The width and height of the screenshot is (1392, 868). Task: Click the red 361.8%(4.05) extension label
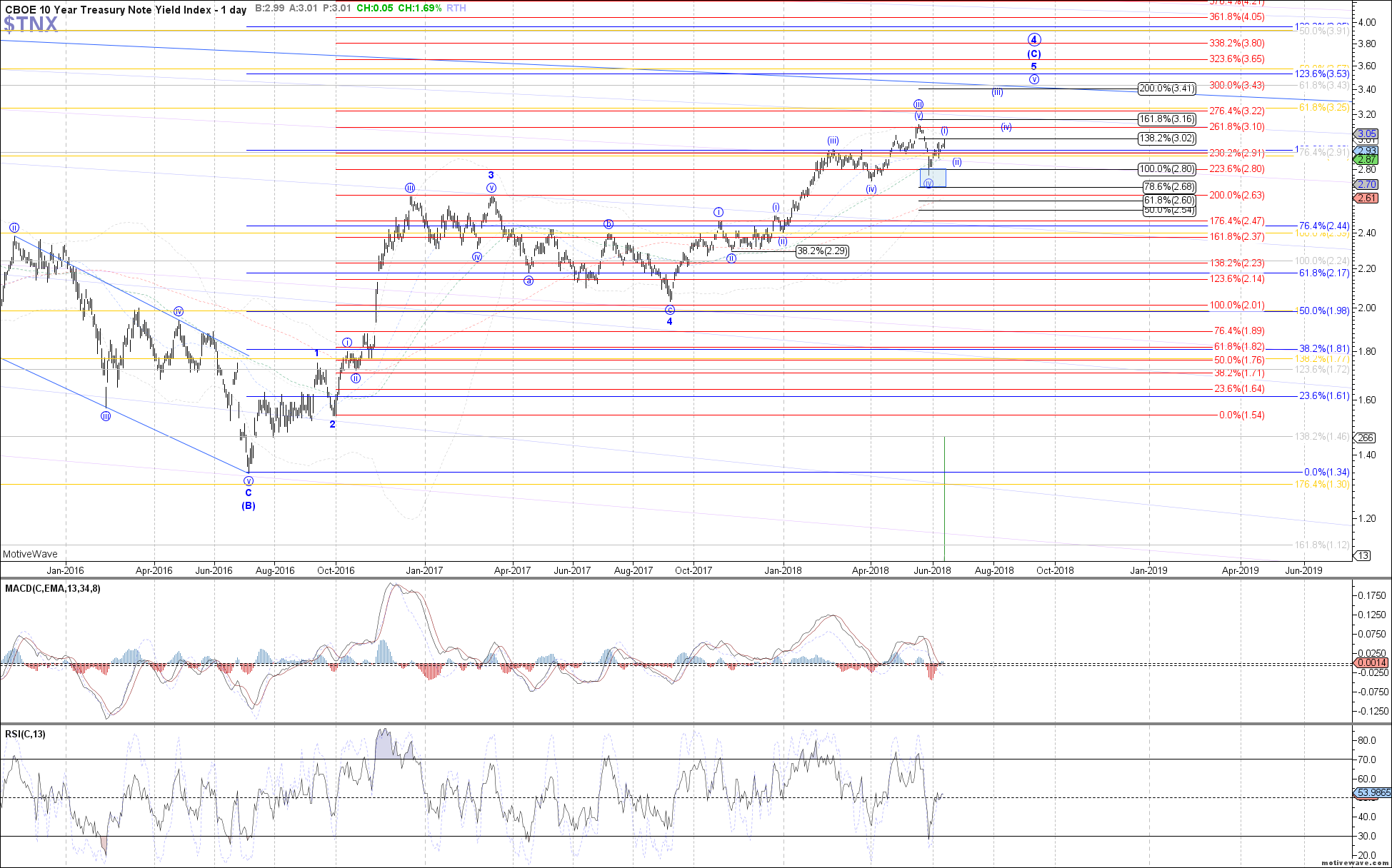[x=1236, y=17]
